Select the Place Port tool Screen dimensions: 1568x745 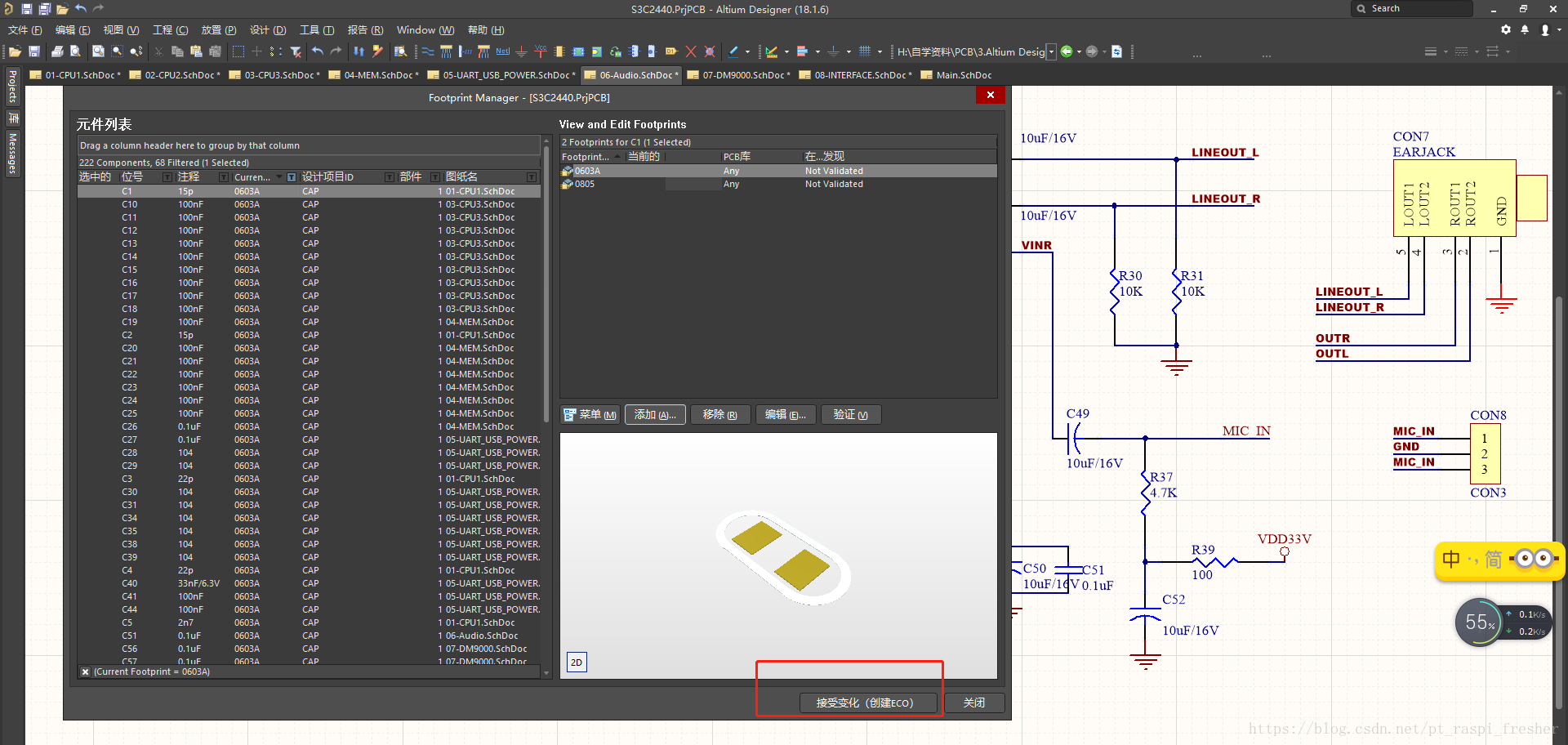[671, 51]
